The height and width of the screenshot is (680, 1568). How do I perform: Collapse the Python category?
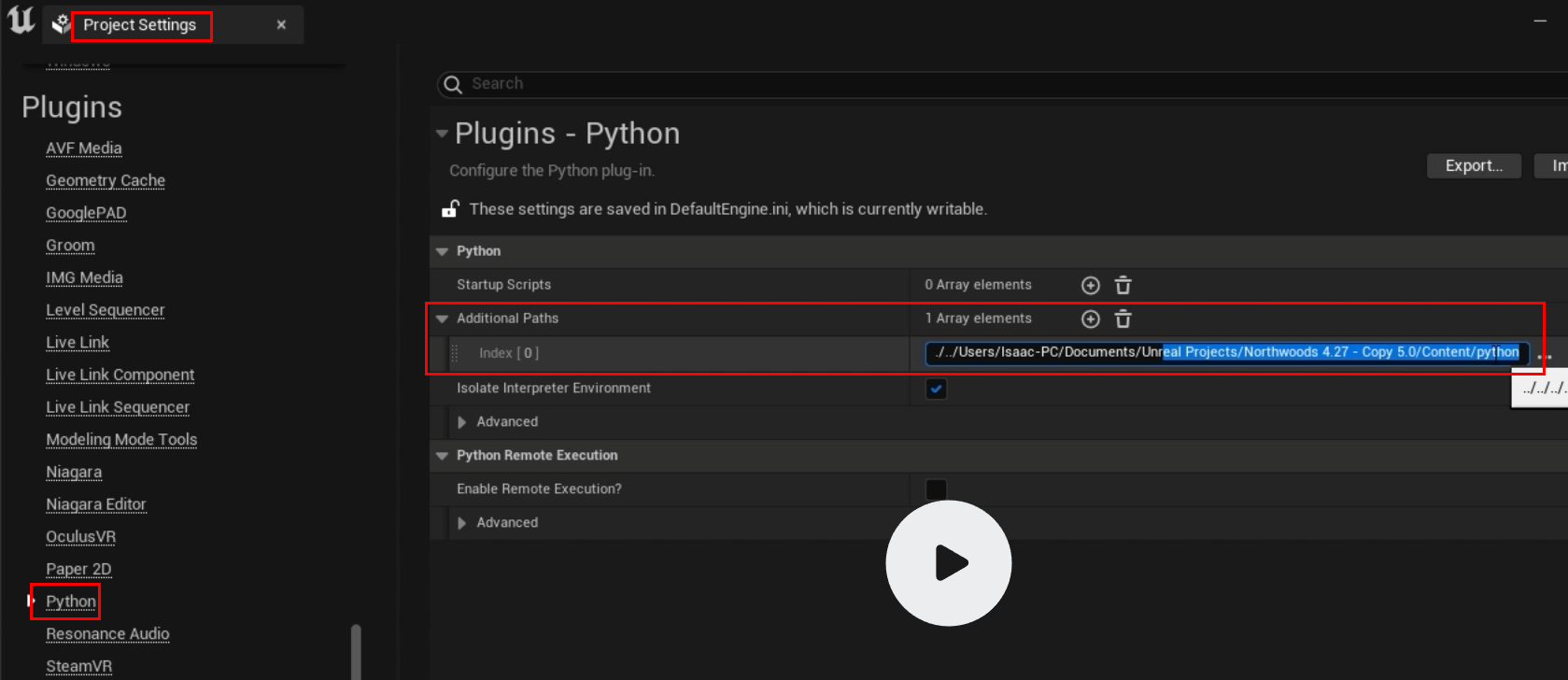[x=442, y=251]
